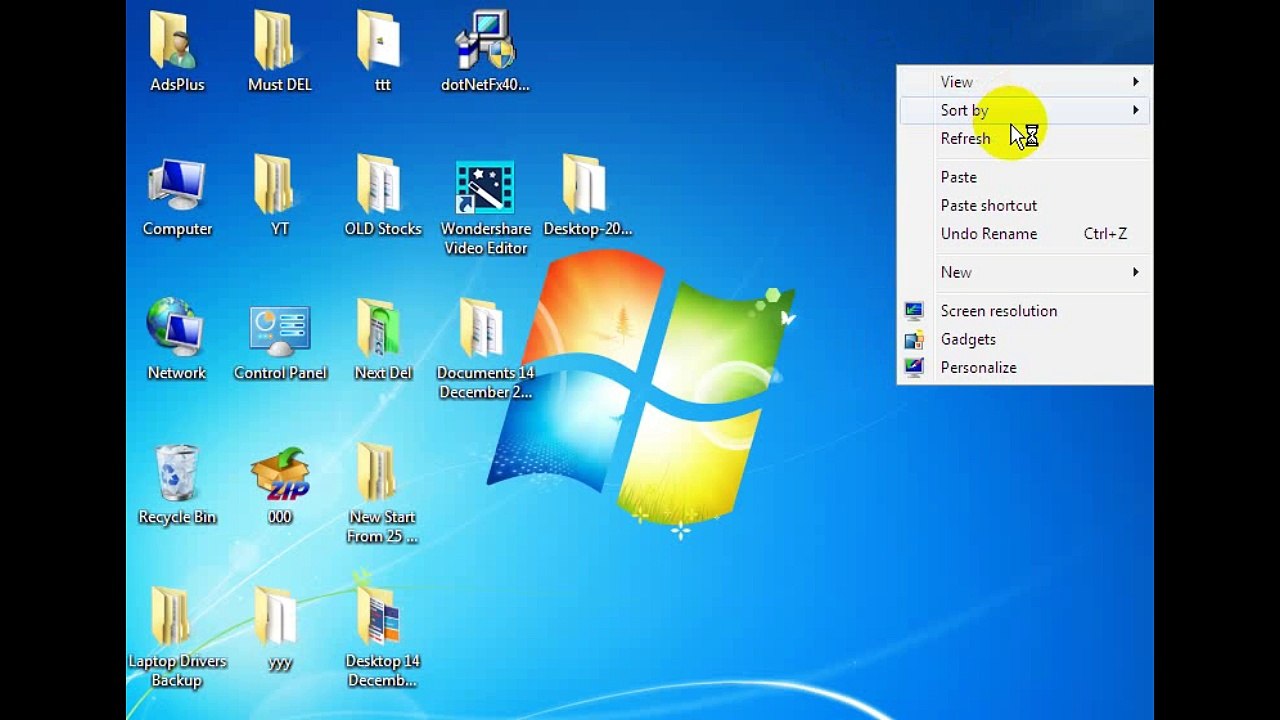
Task: Open the Sort by submenu
Action: (1025, 110)
